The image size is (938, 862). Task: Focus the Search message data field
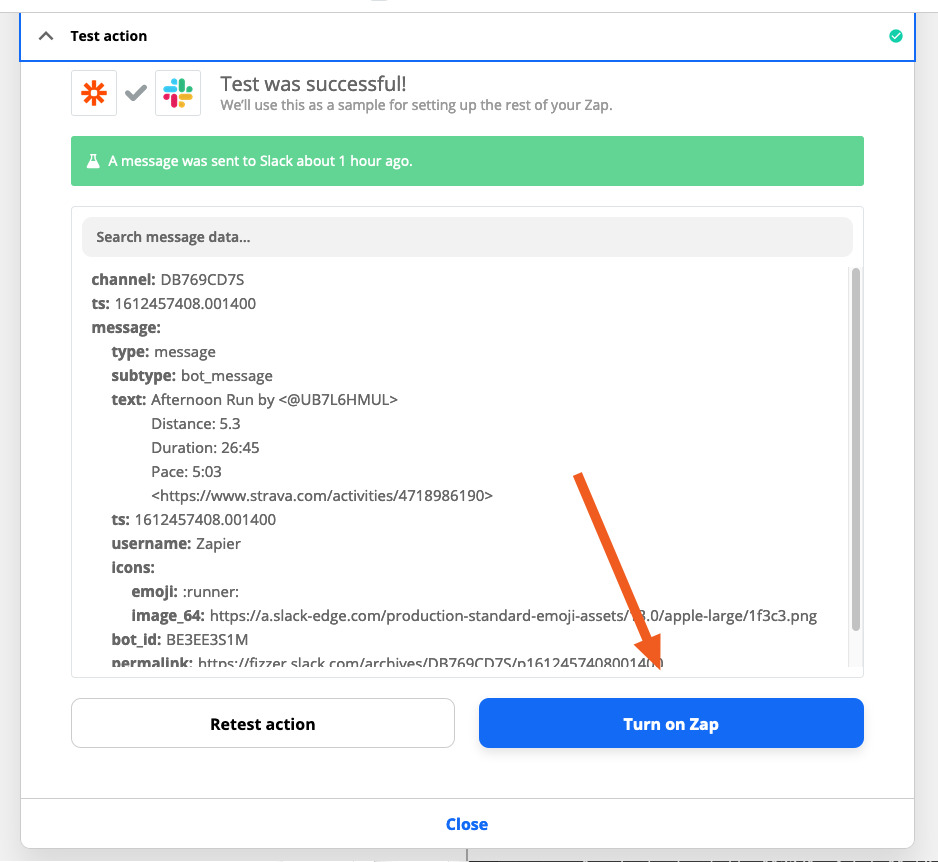coord(467,237)
